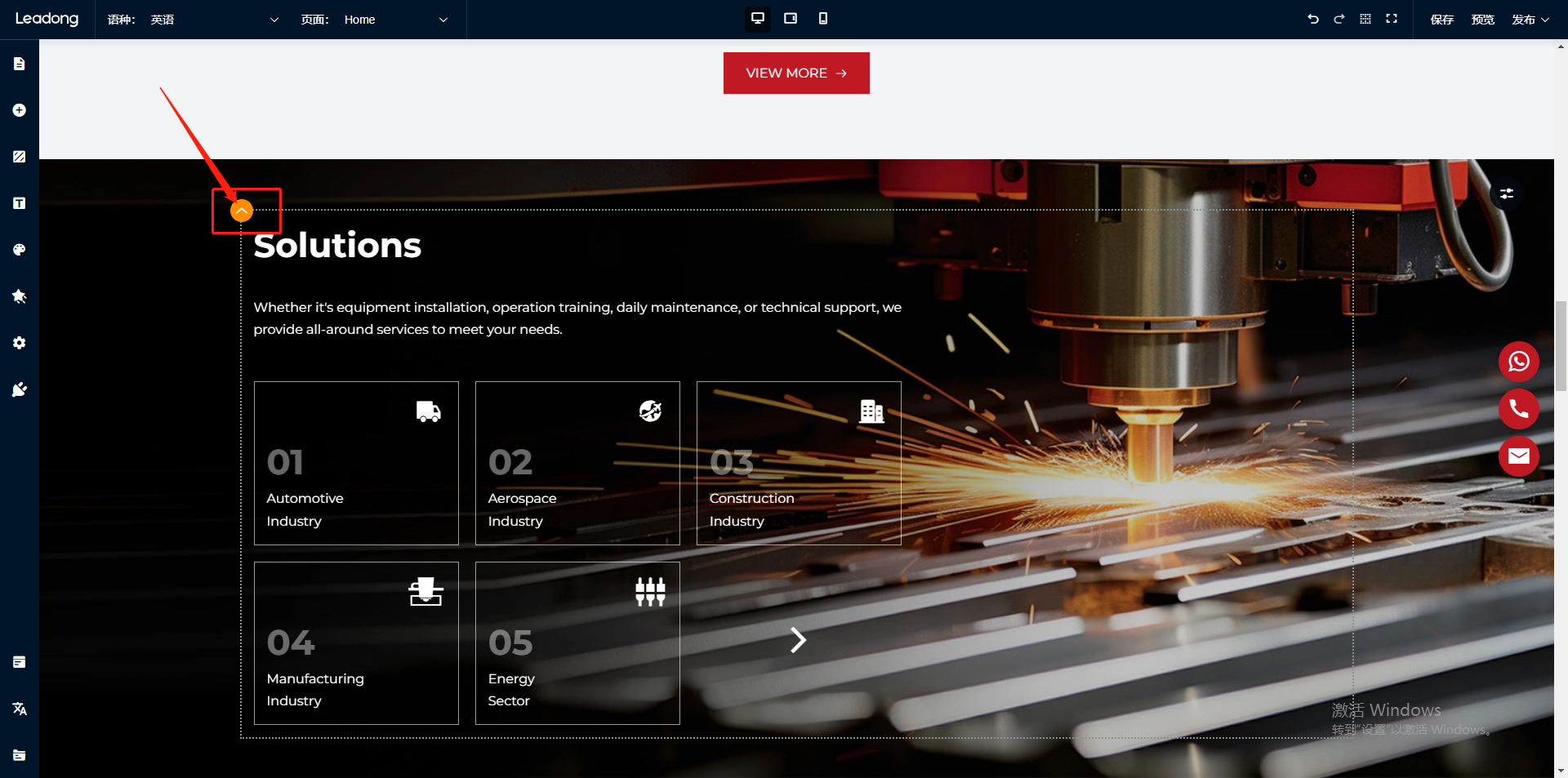Click the undo arrow in top toolbar
Viewport: 1568px width, 778px height.
[x=1313, y=19]
